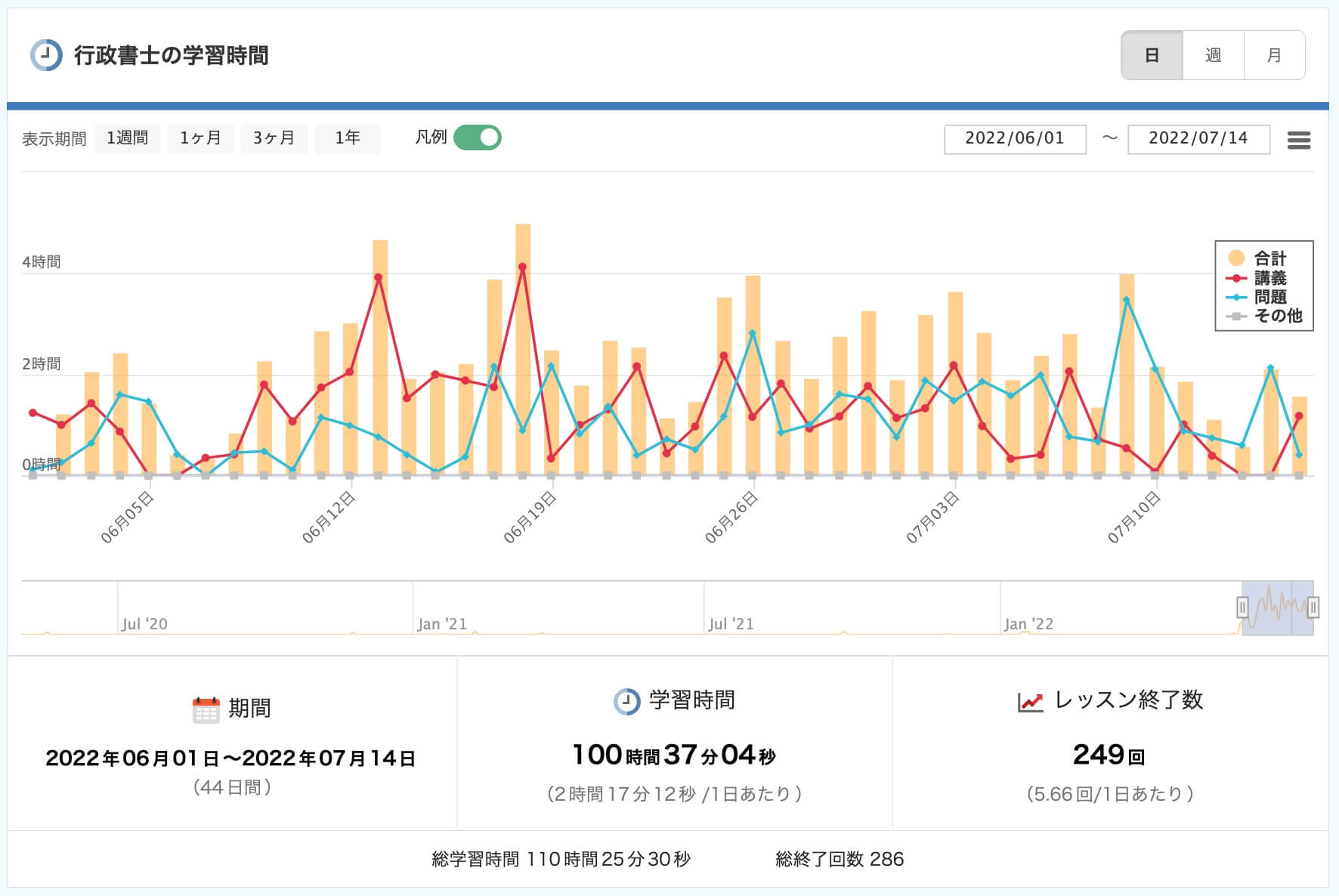The height and width of the screenshot is (896, 1339).
Task: Toggle 合計 series in the legend
Action: click(x=1257, y=258)
